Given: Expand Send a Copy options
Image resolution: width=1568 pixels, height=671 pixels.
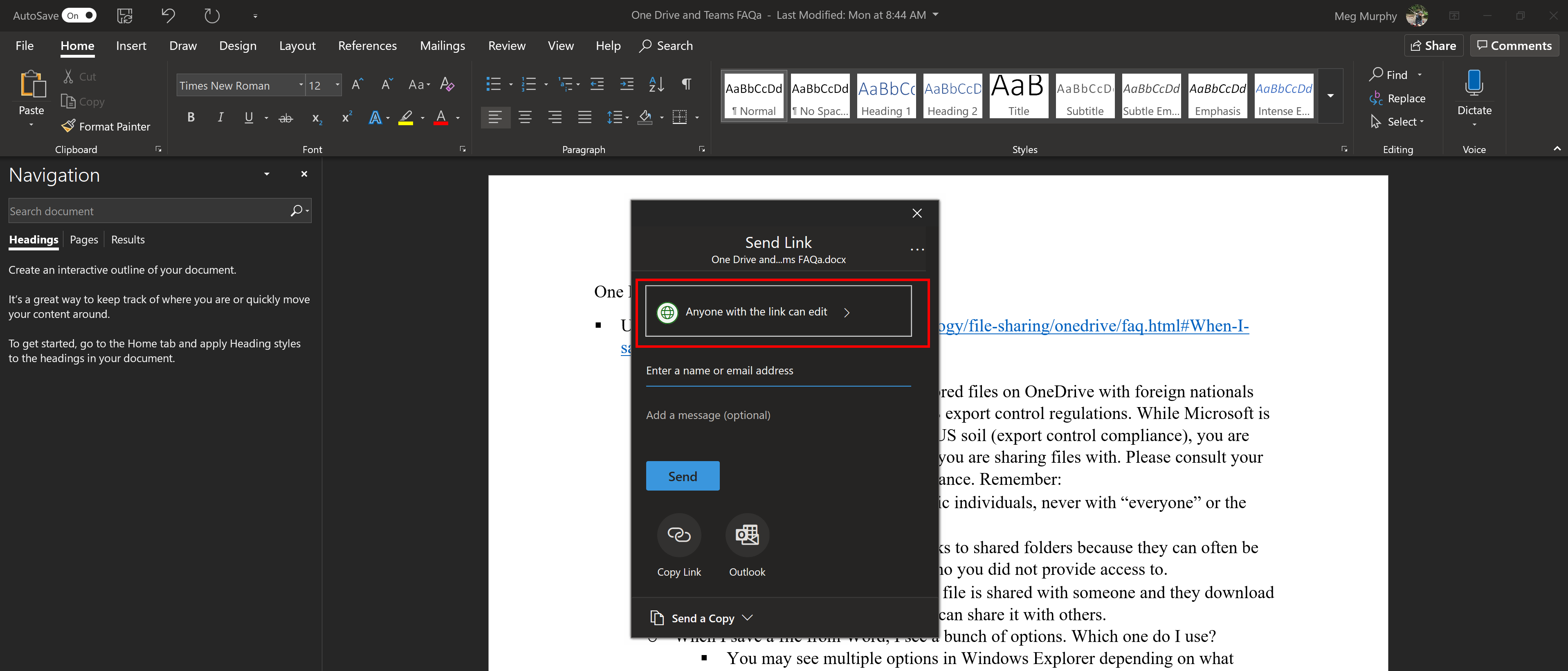Looking at the screenshot, I should point(748,617).
